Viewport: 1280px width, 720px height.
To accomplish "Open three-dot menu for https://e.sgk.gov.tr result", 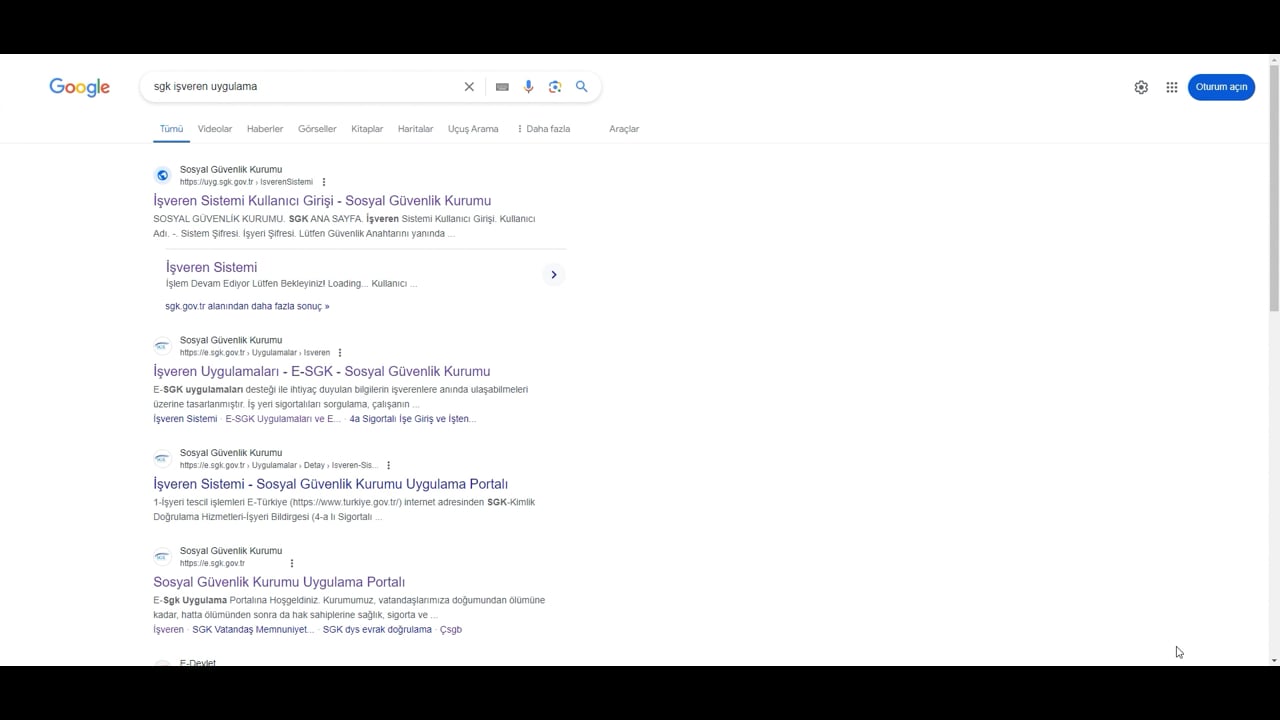I will (x=291, y=563).
